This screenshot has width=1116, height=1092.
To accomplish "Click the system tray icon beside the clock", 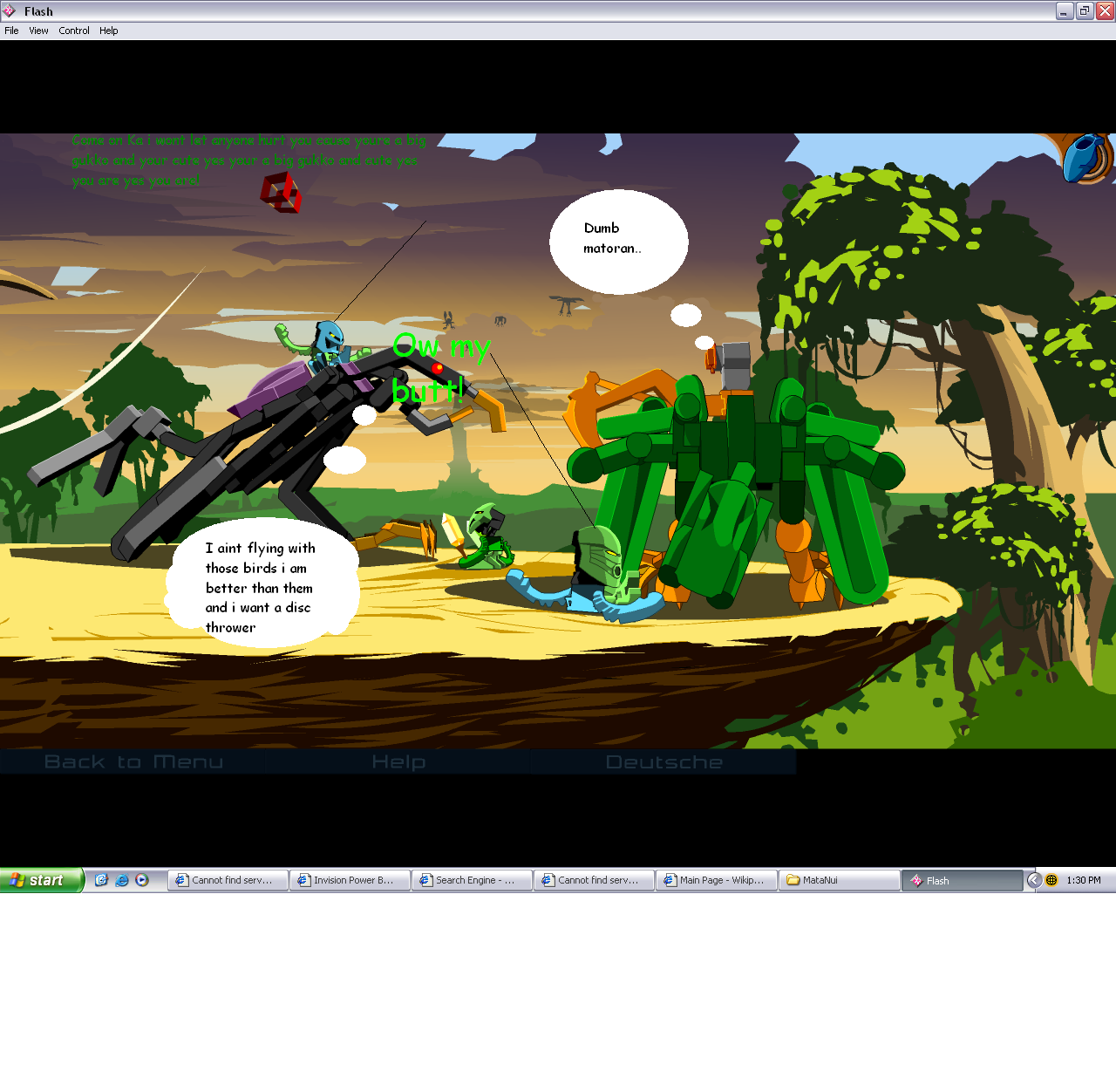I will click(x=1051, y=880).
